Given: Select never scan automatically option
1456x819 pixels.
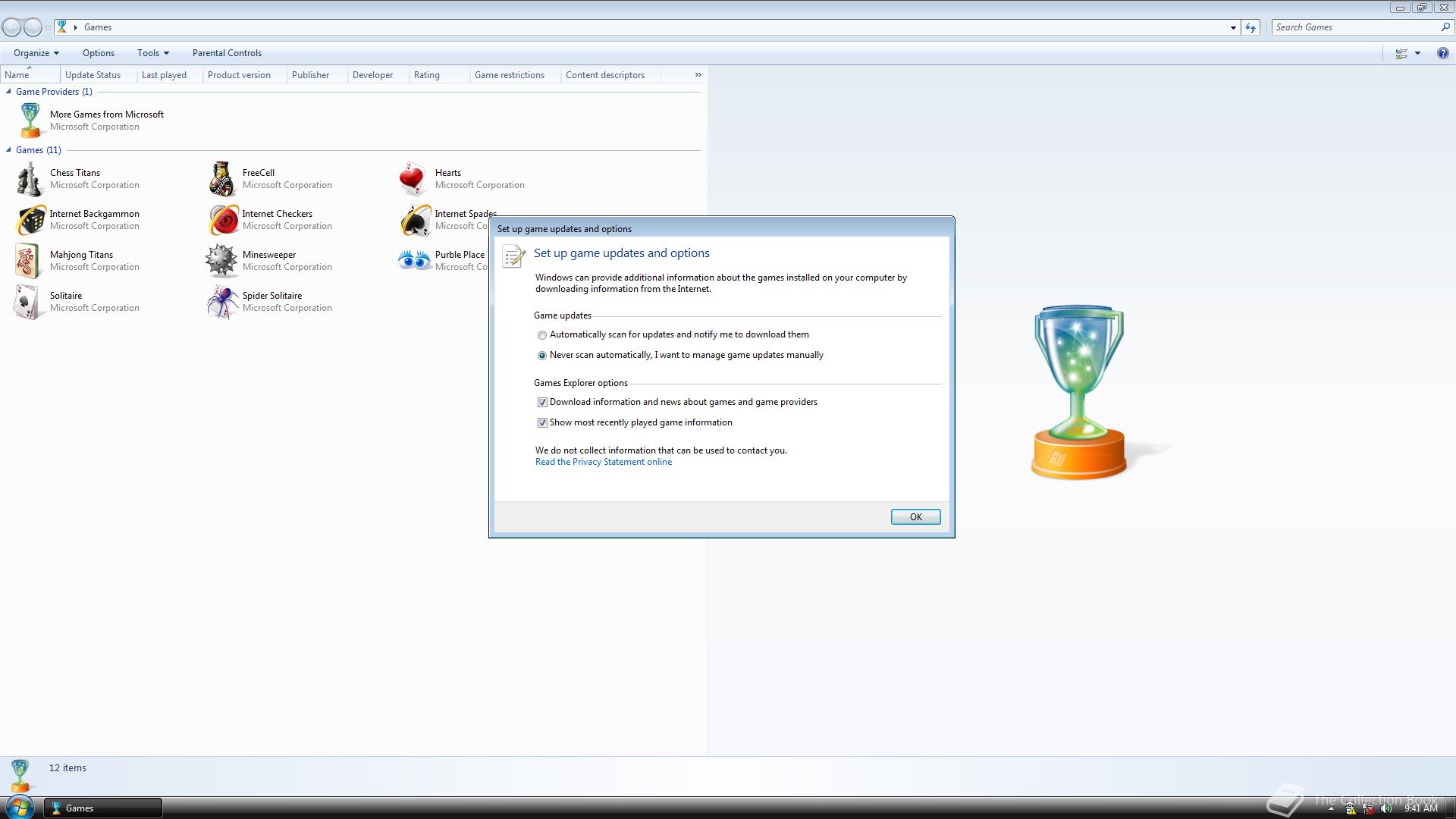Looking at the screenshot, I should pyautogui.click(x=541, y=356).
